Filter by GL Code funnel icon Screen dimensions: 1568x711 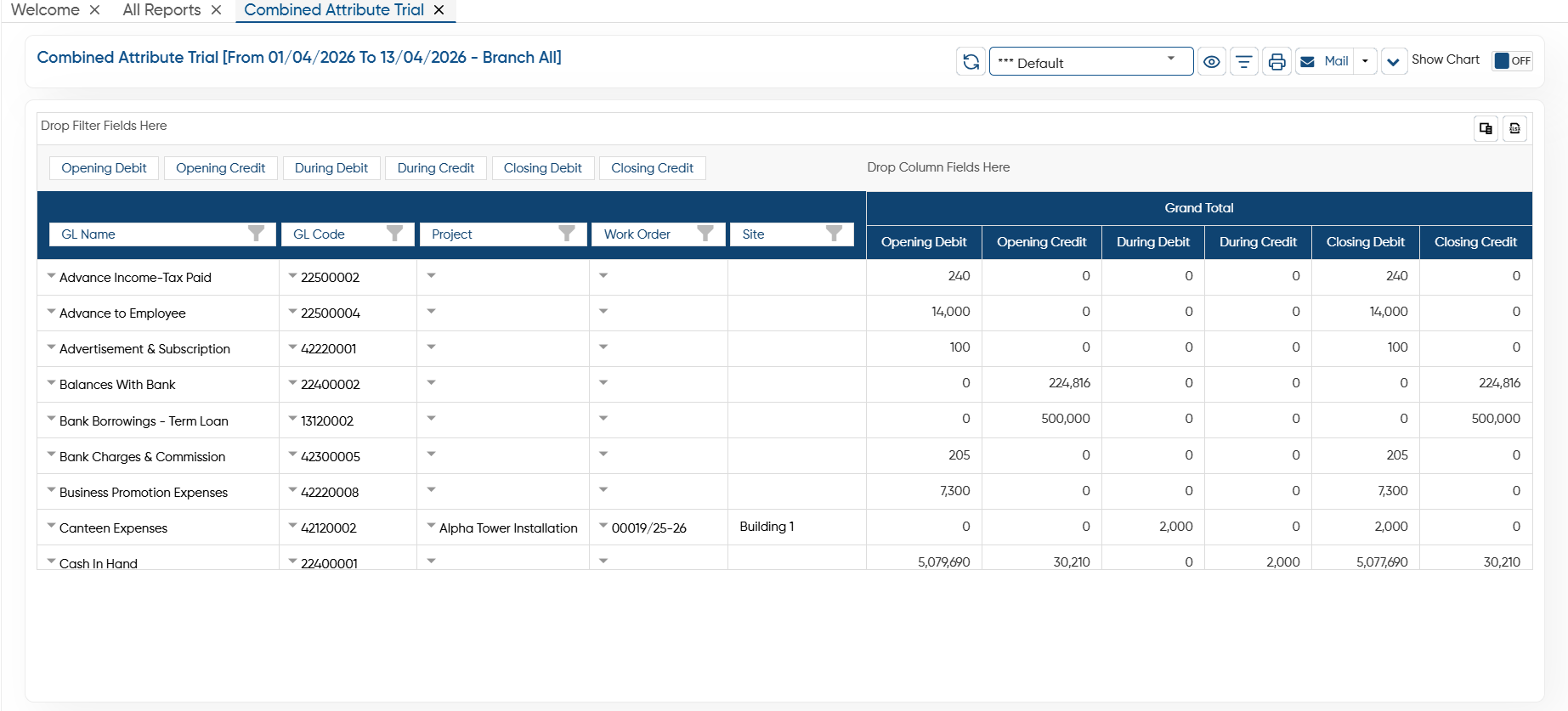[394, 234]
